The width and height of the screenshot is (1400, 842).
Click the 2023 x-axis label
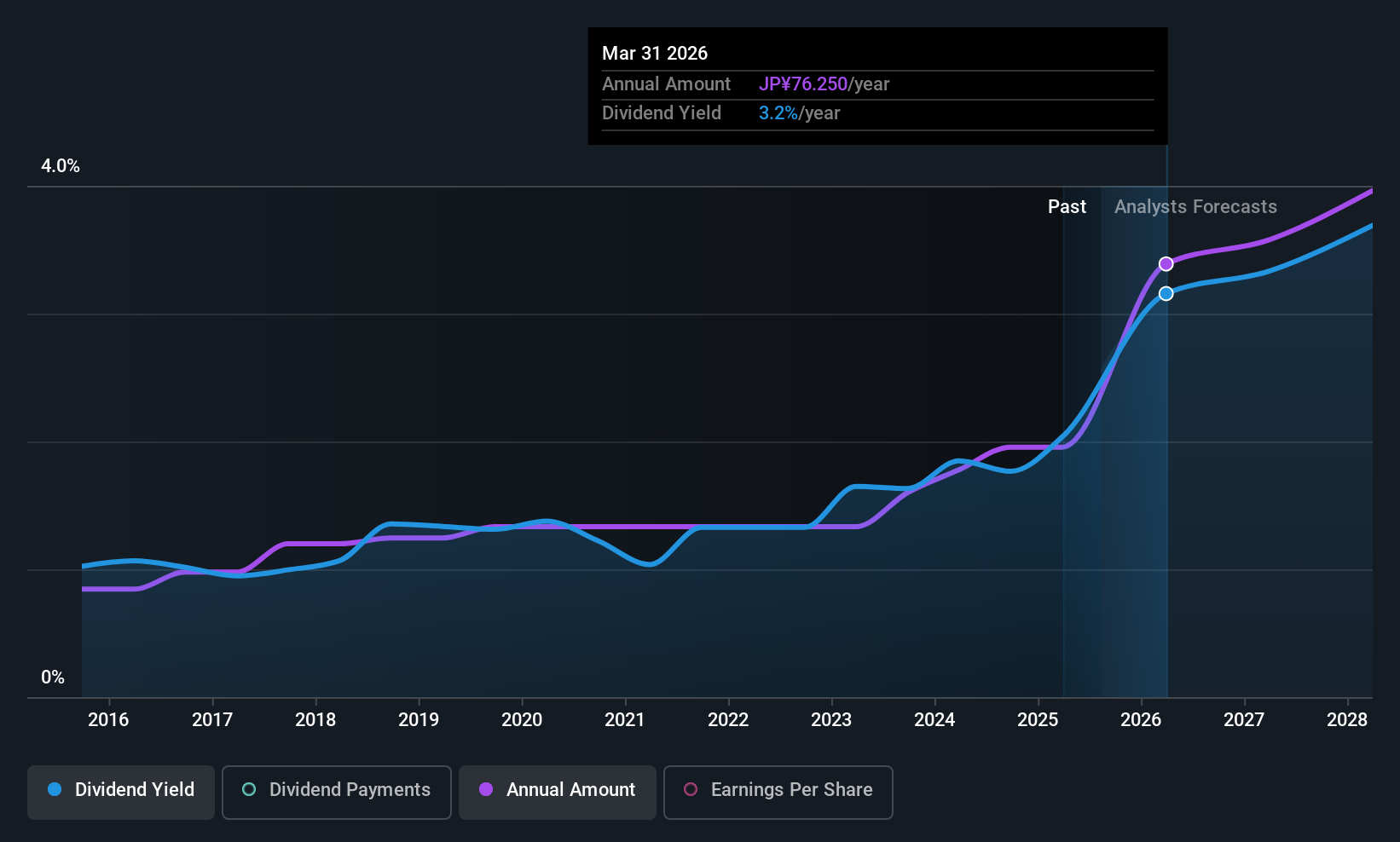pos(831,720)
